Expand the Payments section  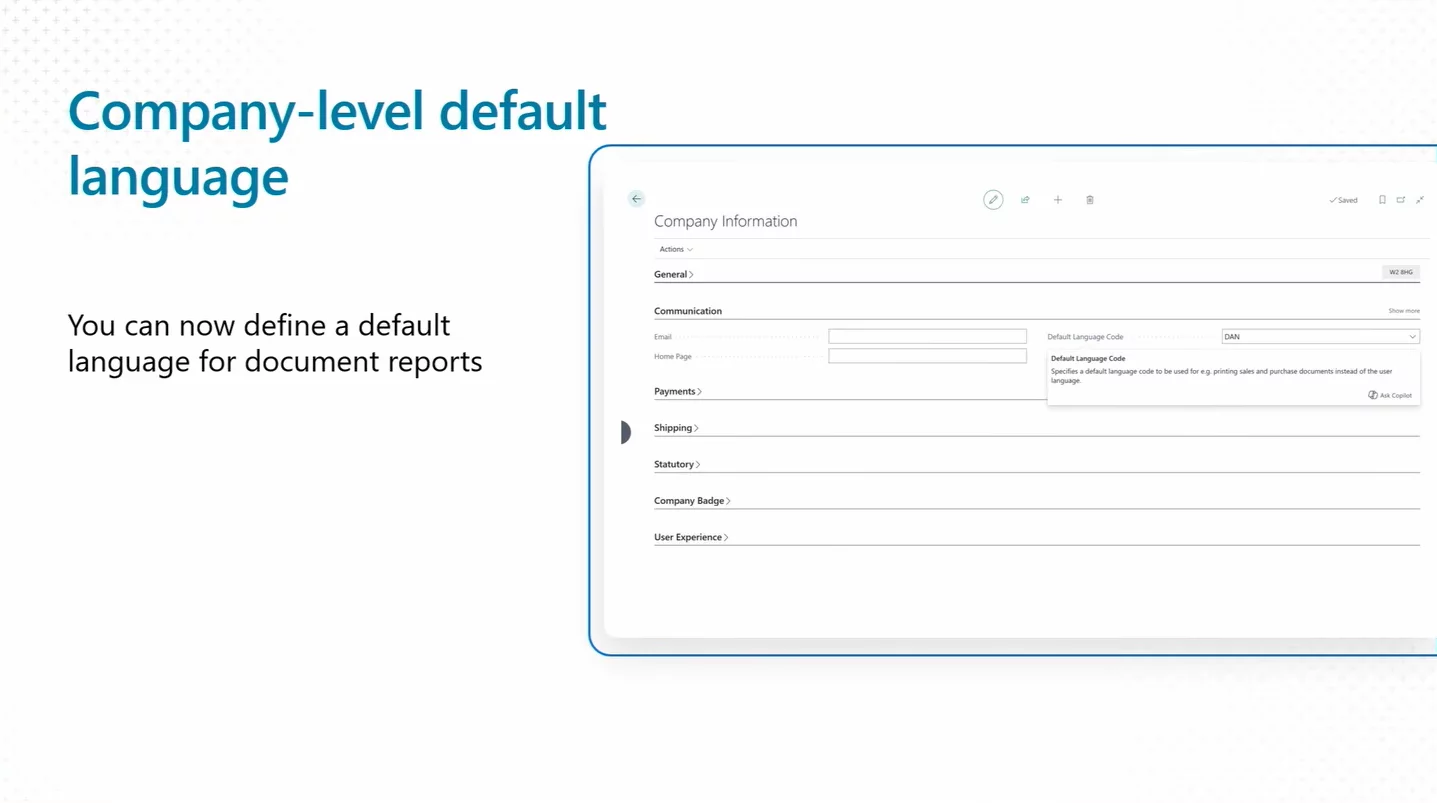click(677, 391)
